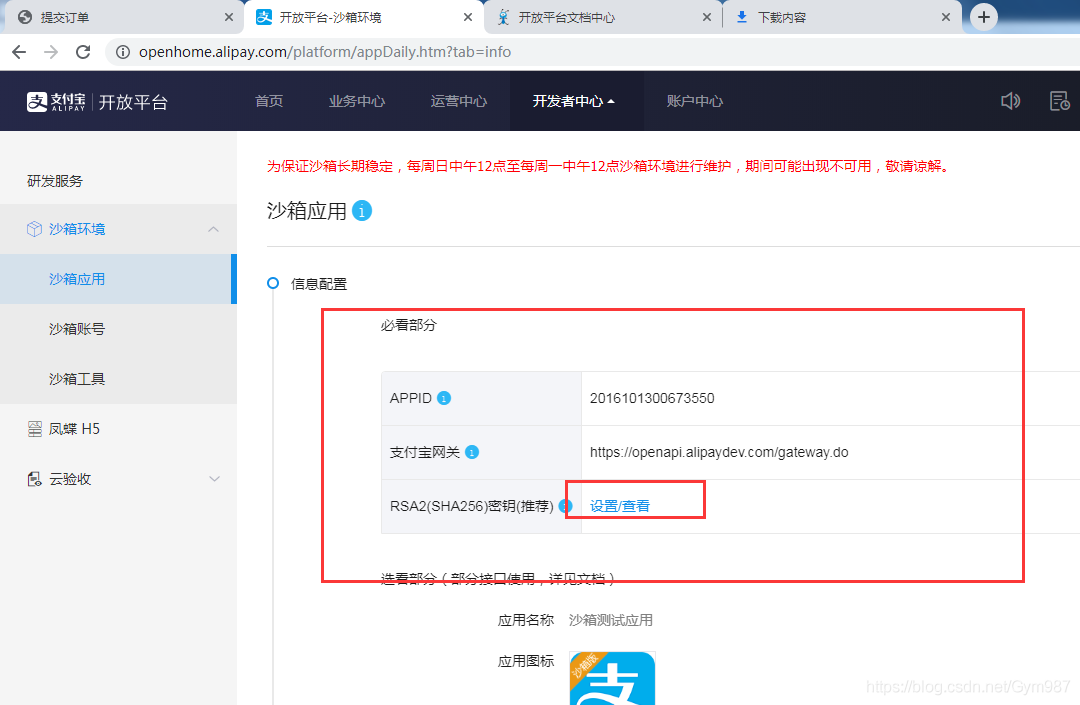Click the browser forward arrow
The image size is (1080, 705).
click(x=51, y=52)
